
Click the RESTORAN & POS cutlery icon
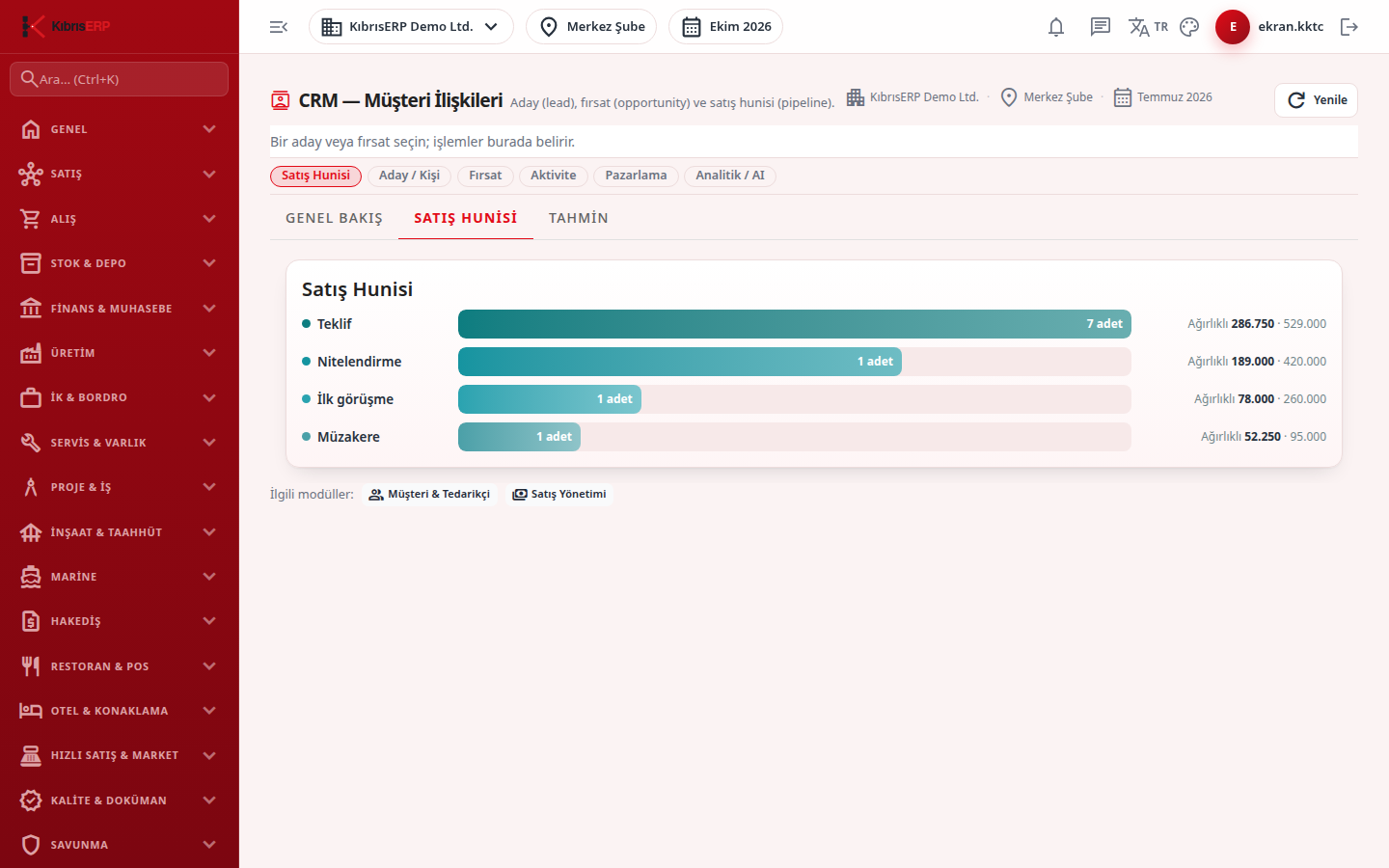tap(31, 666)
